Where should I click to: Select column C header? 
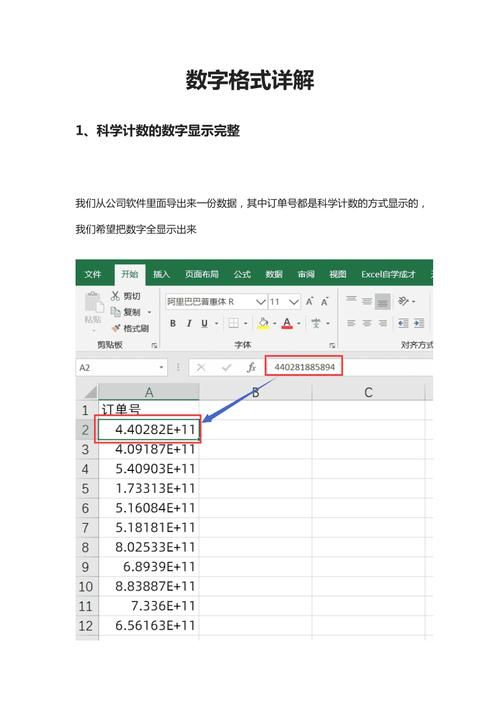[x=369, y=392]
